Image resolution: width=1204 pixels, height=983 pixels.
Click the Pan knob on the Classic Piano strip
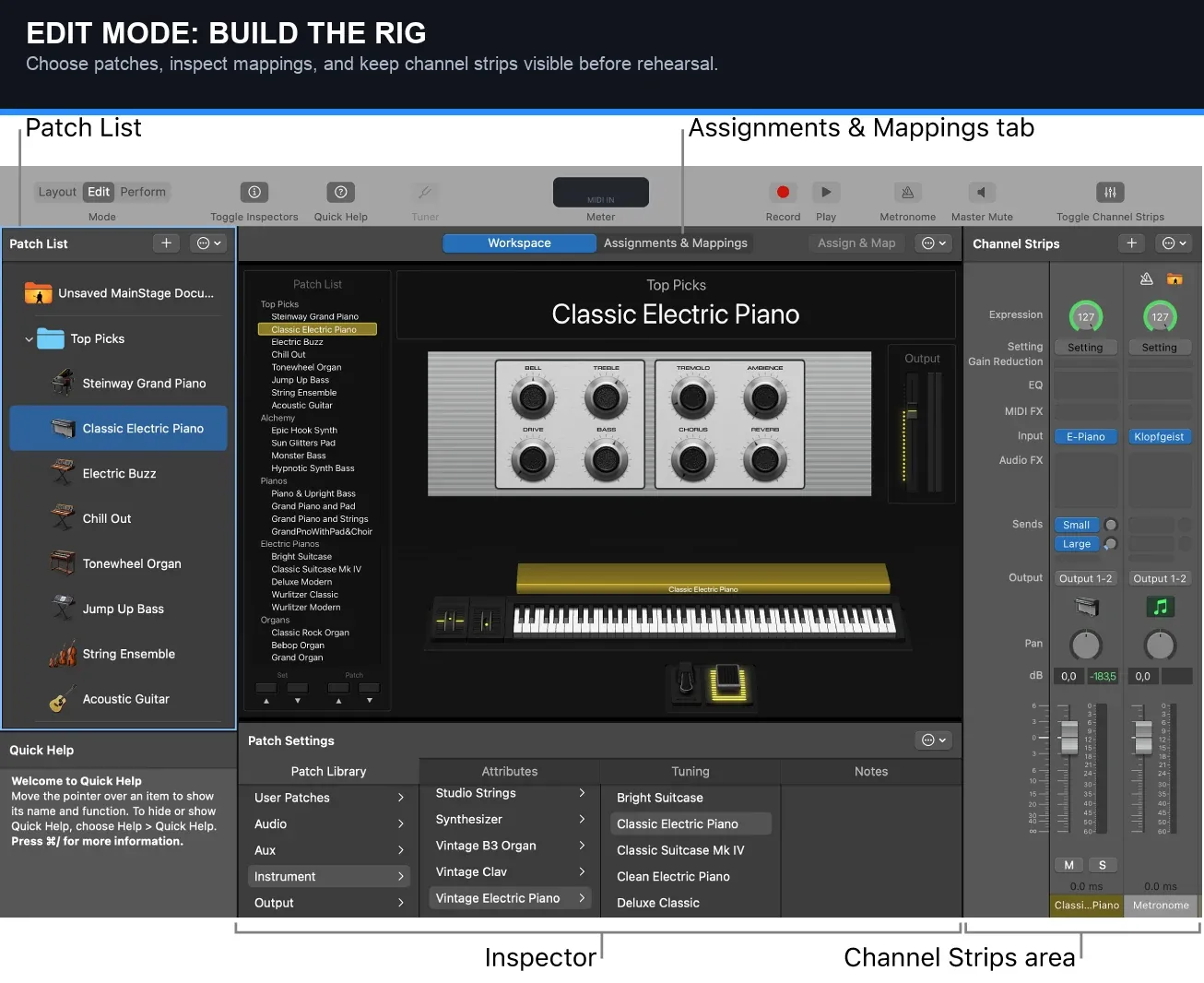[x=1085, y=645]
